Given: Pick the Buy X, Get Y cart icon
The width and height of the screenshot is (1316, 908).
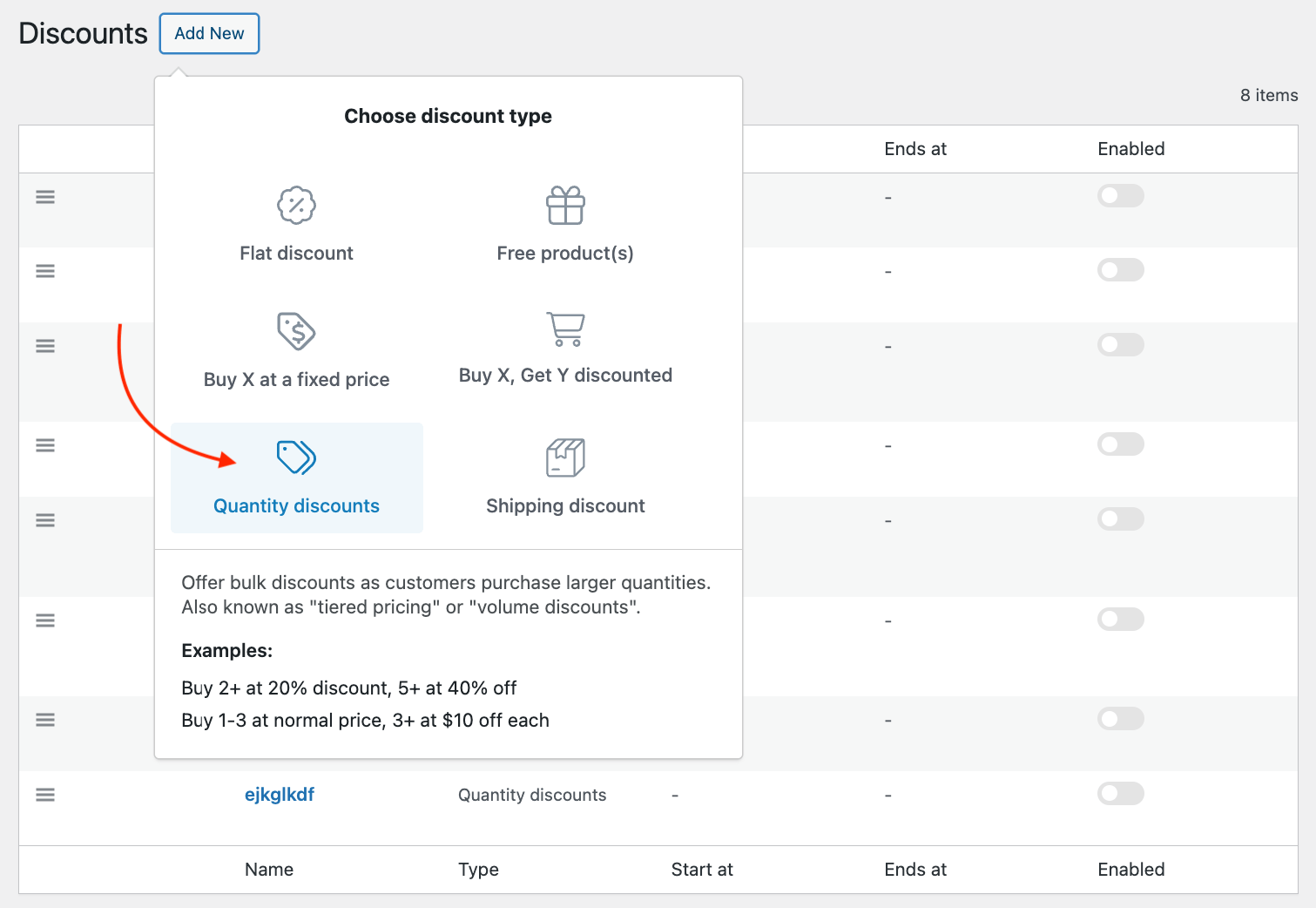Looking at the screenshot, I should click(x=565, y=329).
